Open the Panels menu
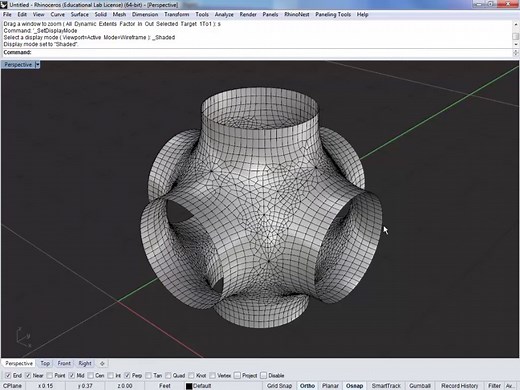Image resolution: width=520 pixels, height=390 pixels. (x=270, y=14)
